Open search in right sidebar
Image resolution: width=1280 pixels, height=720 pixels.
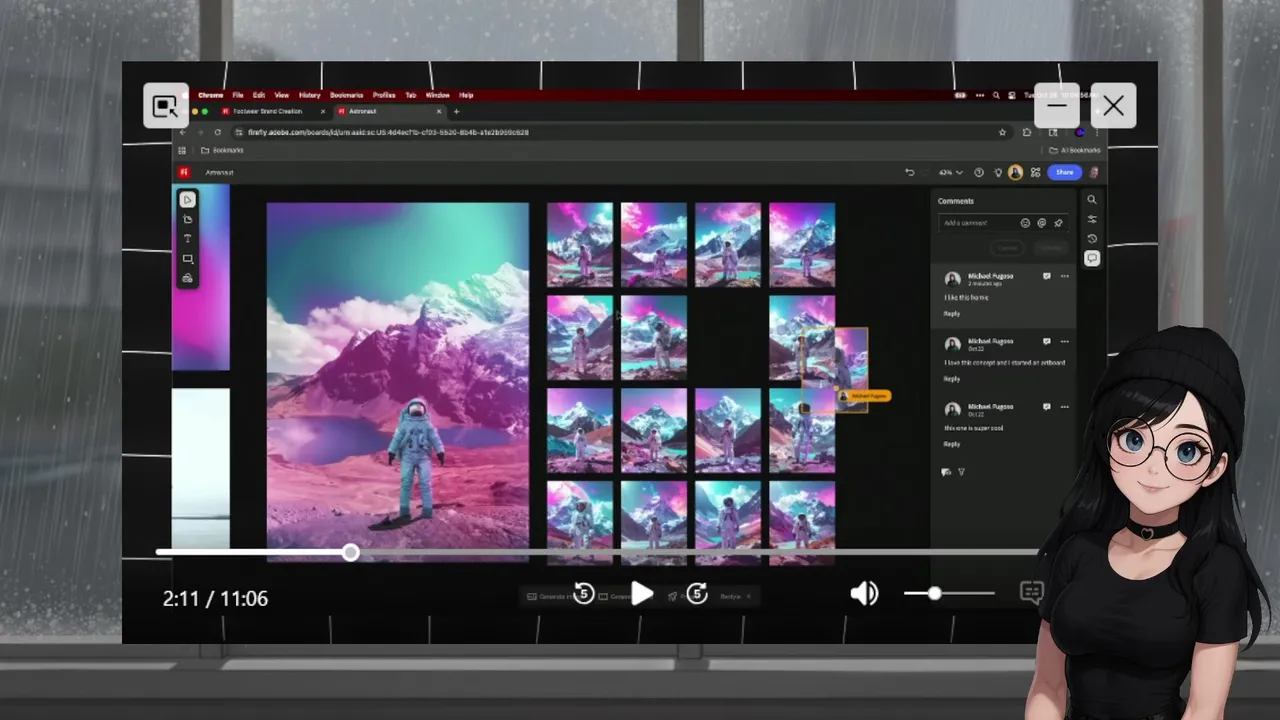tap(1092, 200)
